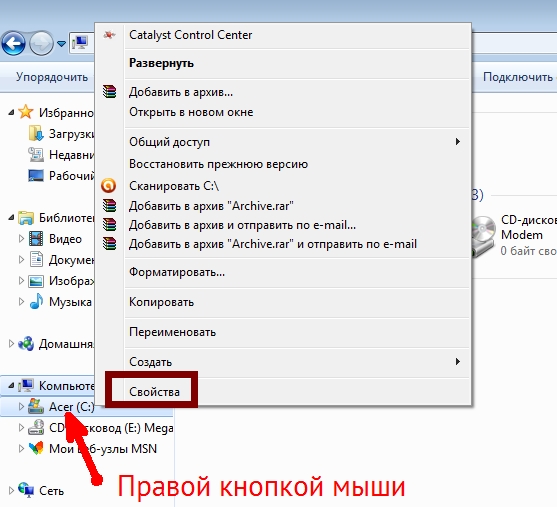This screenshot has width=557, height=507.
Task: Click the Музыка note icon
Action: click(36, 301)
